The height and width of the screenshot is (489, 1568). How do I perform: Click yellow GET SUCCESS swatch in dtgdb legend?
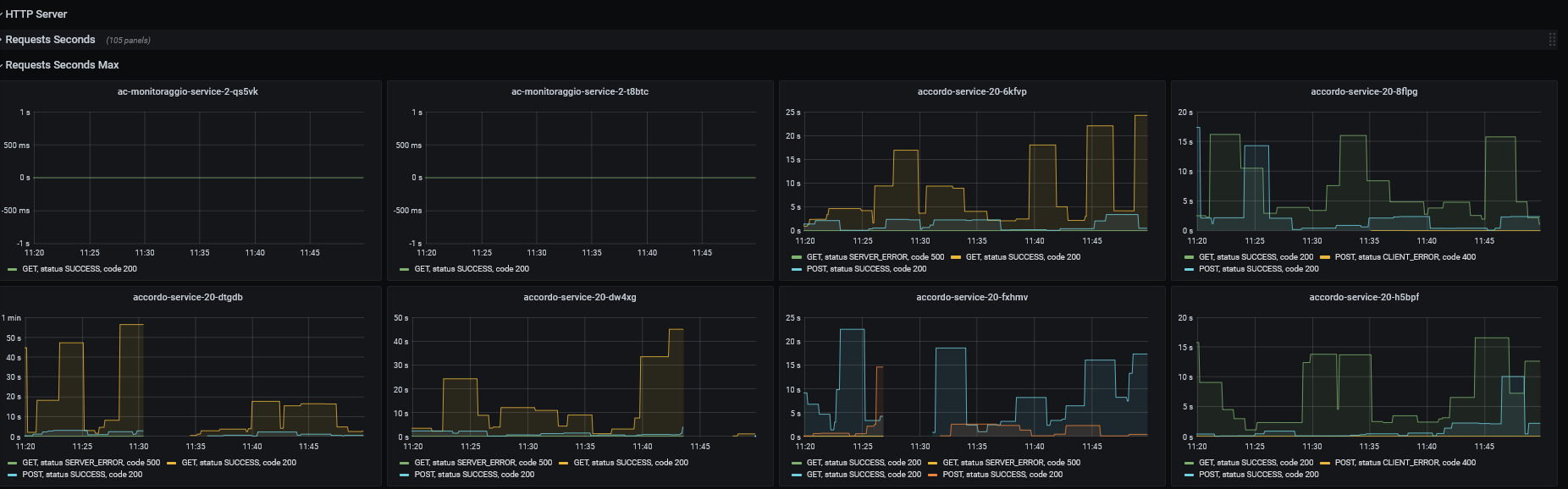(x=172, y=463)
